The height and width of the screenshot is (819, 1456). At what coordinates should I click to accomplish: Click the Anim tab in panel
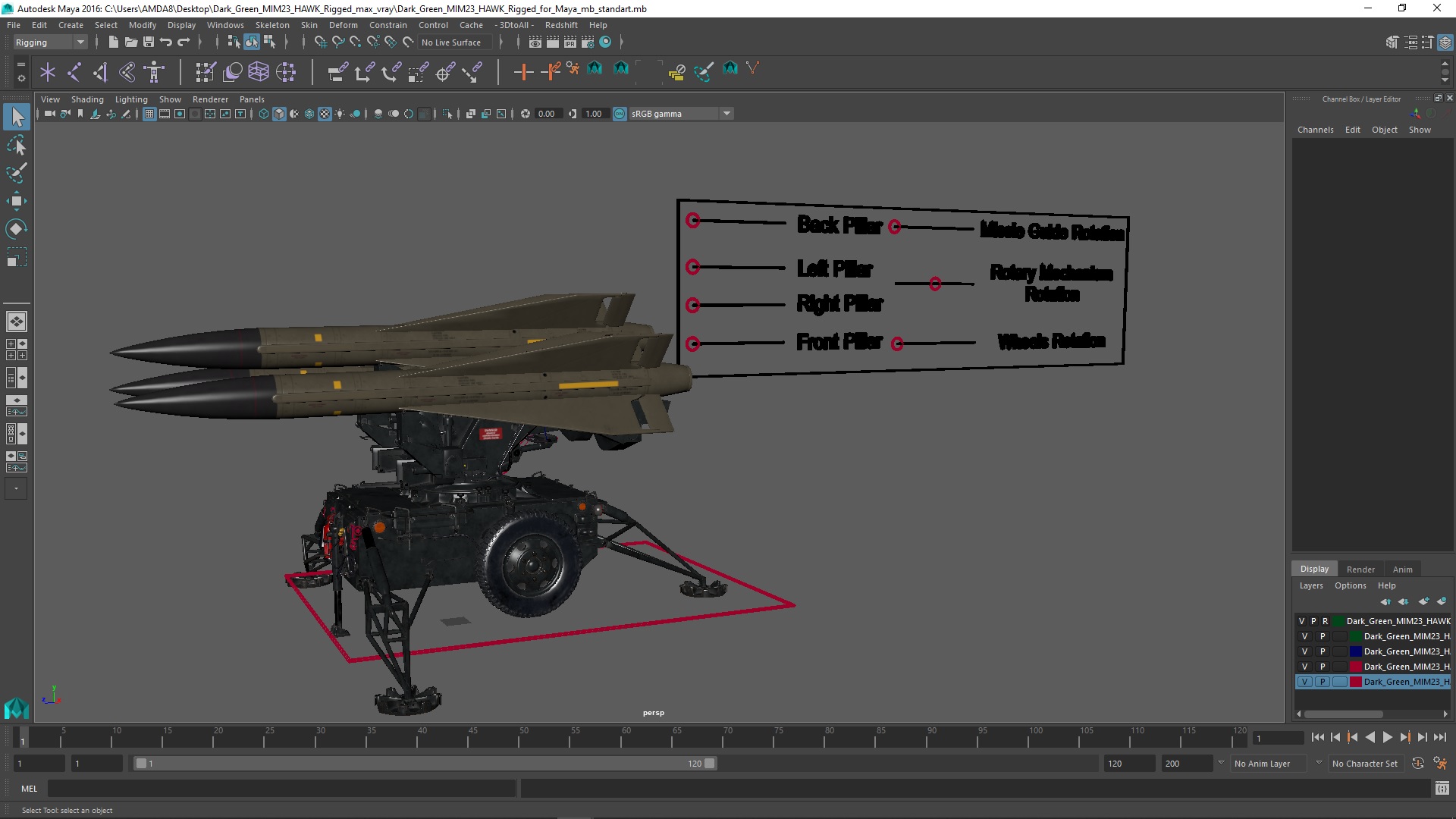point(1403,568)
